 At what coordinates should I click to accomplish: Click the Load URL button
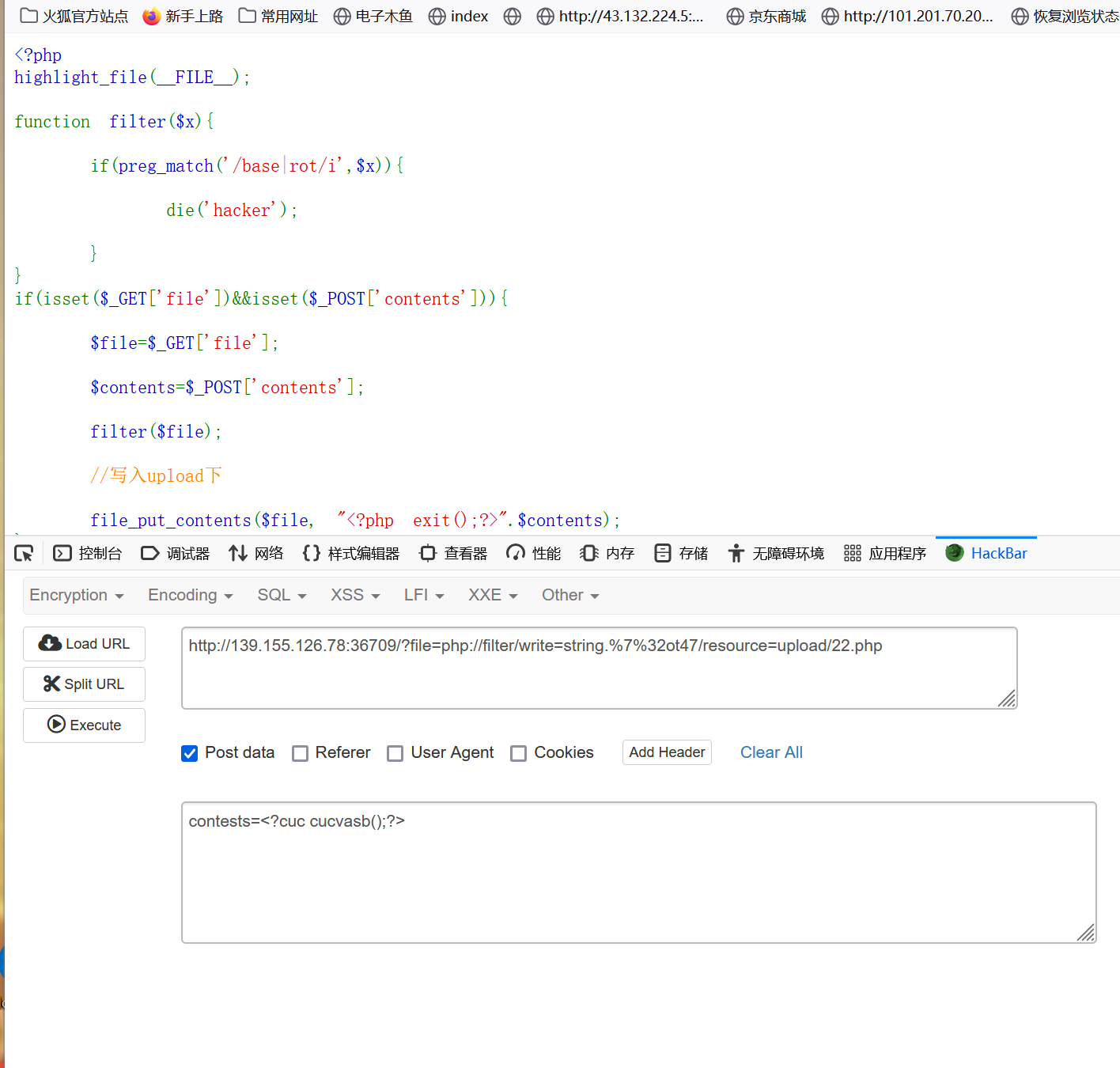(x=84, y=644)
